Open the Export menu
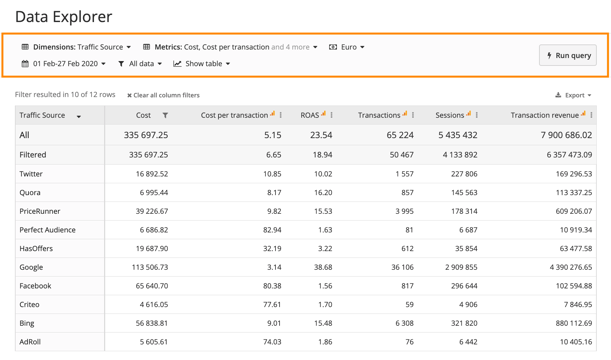The width and height of the screenshot is (611, 360). pyautogui.click(x=573, y=95)
